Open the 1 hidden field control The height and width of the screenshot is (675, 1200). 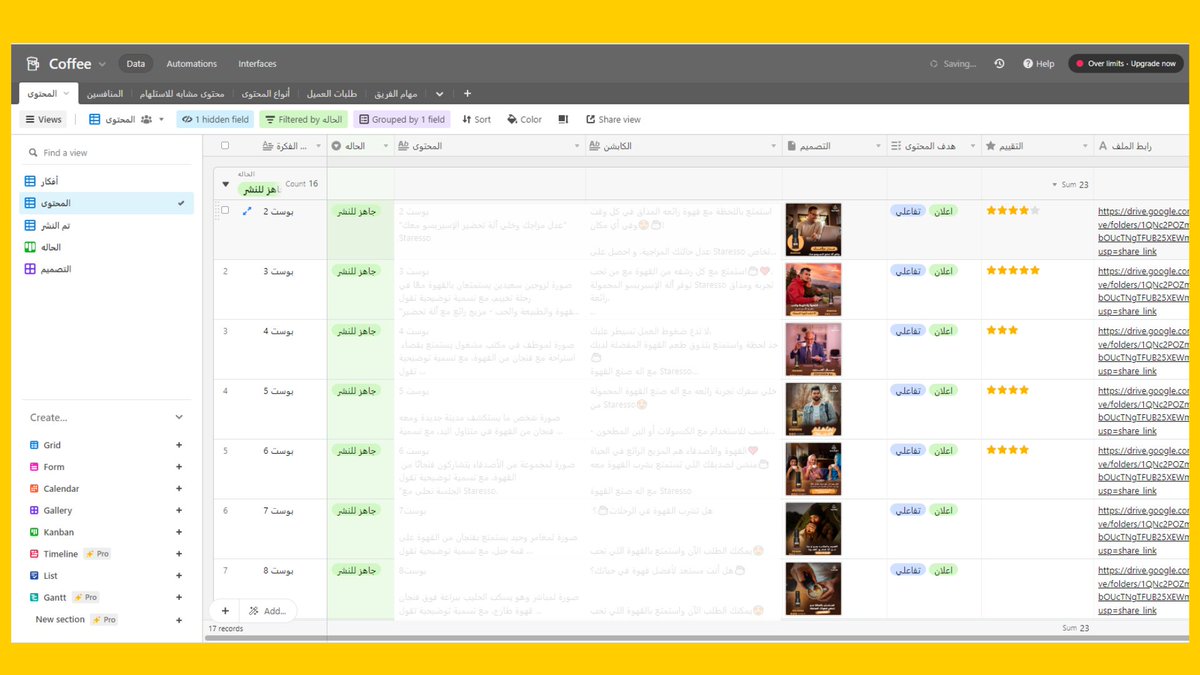click(x=215, y=119)
